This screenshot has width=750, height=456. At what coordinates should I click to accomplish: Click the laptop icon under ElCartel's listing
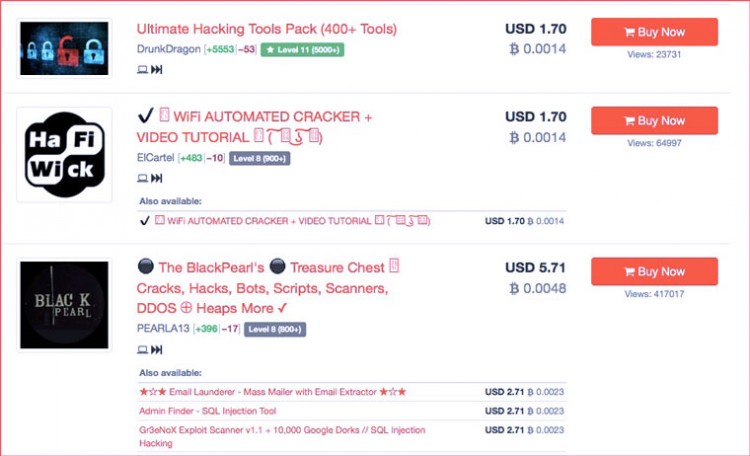142,178
